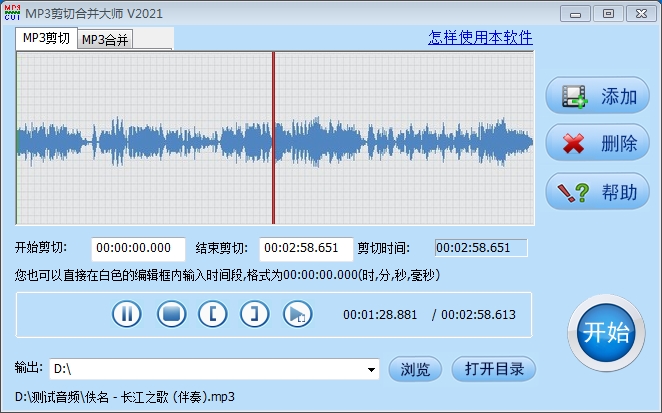This screenshot has width=662, height=413.
Task: Click the 结束剪切 end time field
Action: pos(306,249)
